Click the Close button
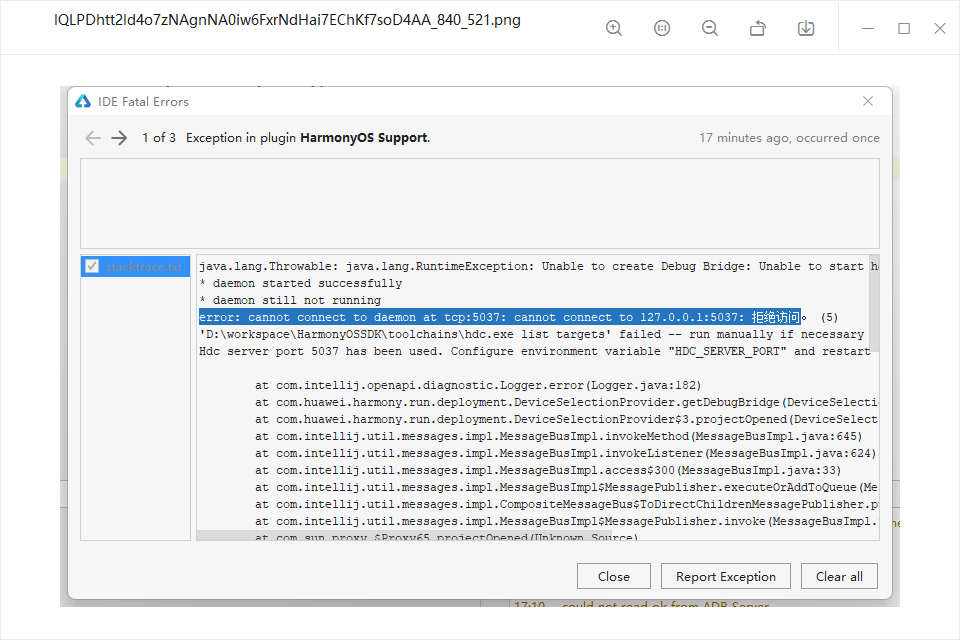960x640 pixels. pyautogui.click(x=613, y=576)
